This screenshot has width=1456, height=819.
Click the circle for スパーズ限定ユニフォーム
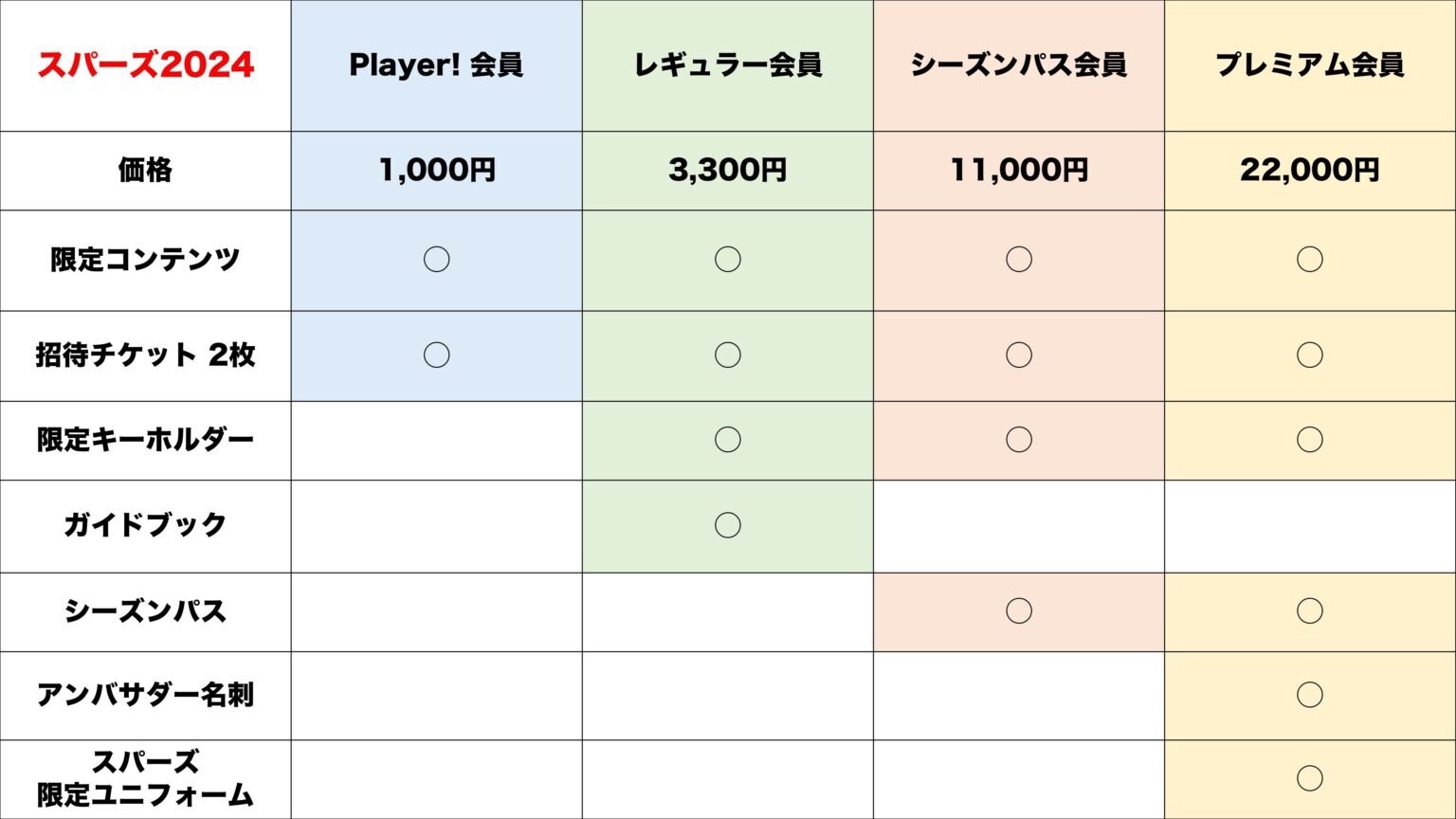[x=1309, y=778]
